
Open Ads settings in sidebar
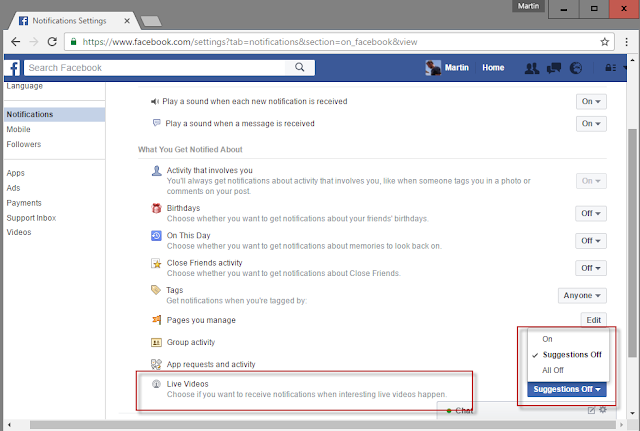tap(13, 188)
